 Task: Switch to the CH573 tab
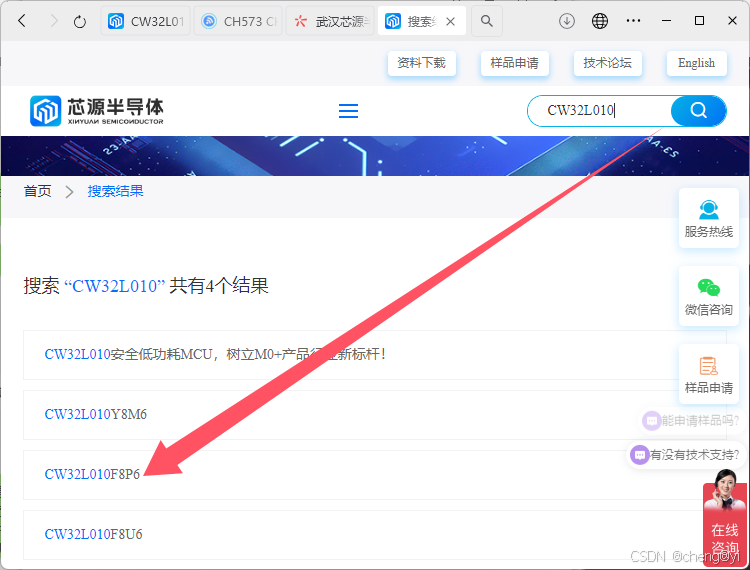pyautogui.click(x=238, y=21)
